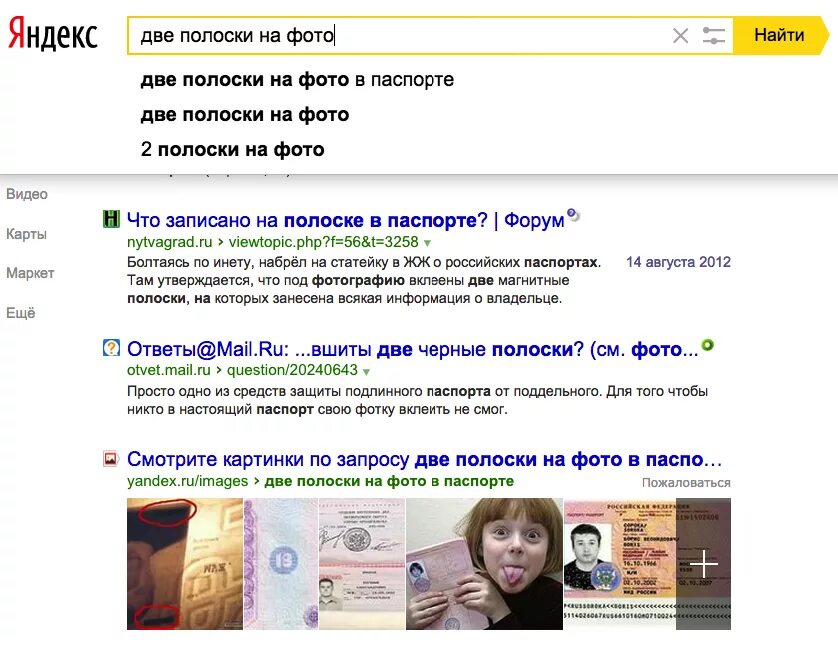Open thumbnail of Российская Федерация passport page
The height and width of the screenshot is (645, 838).
tap(620, 564)
